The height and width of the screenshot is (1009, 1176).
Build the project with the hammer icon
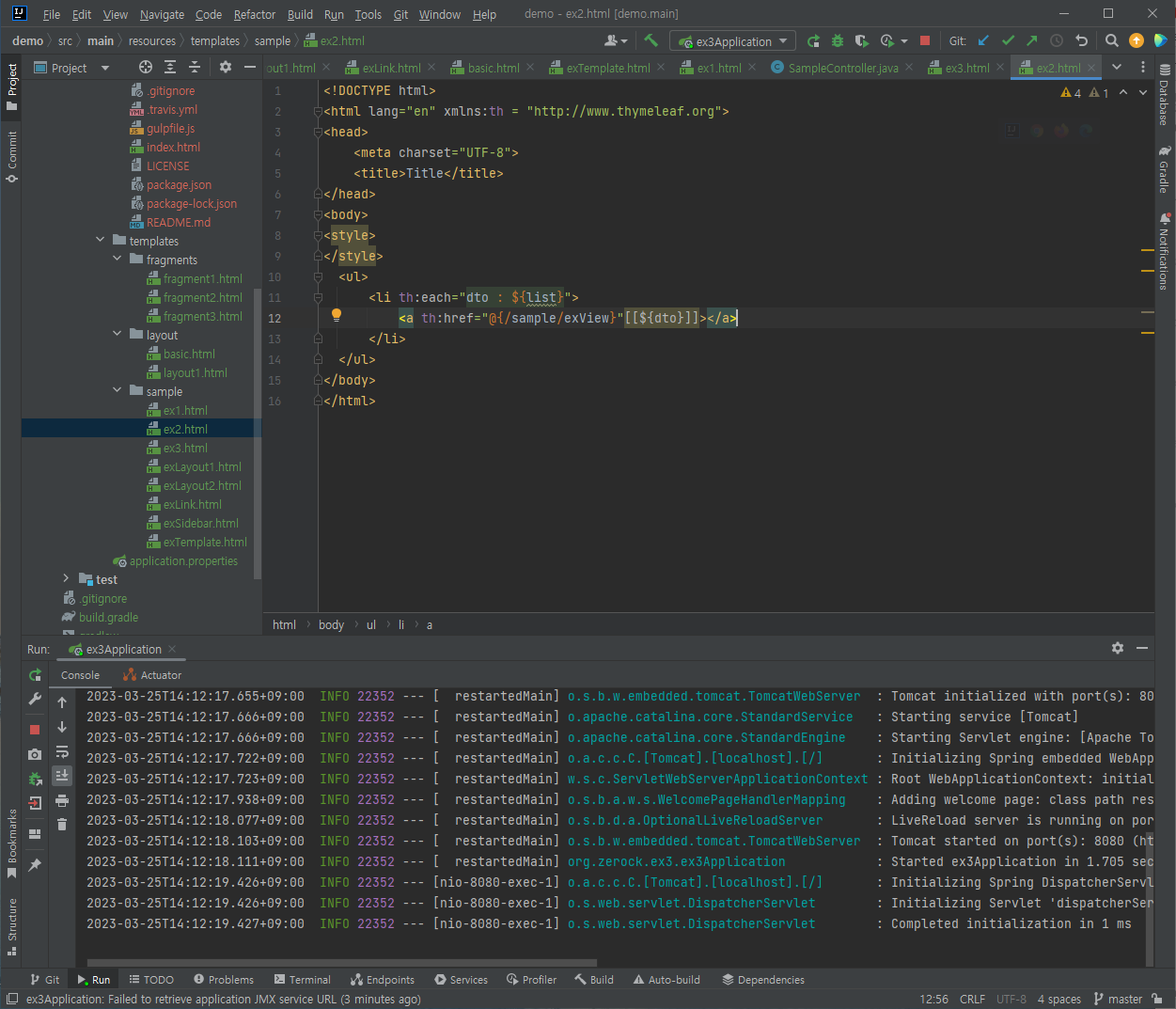pos(651,40)
